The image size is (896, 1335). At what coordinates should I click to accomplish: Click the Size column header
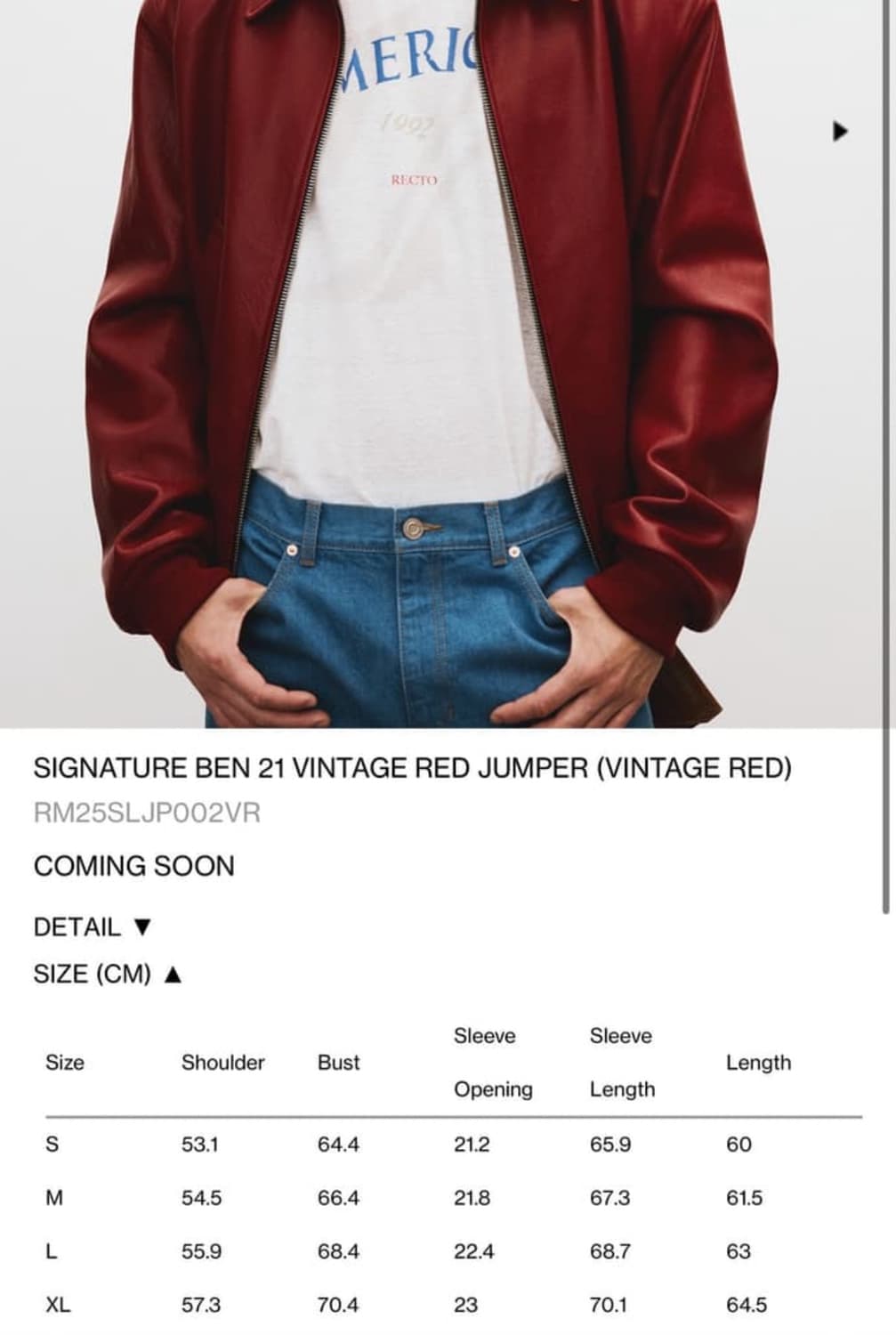pos(65,1063)
